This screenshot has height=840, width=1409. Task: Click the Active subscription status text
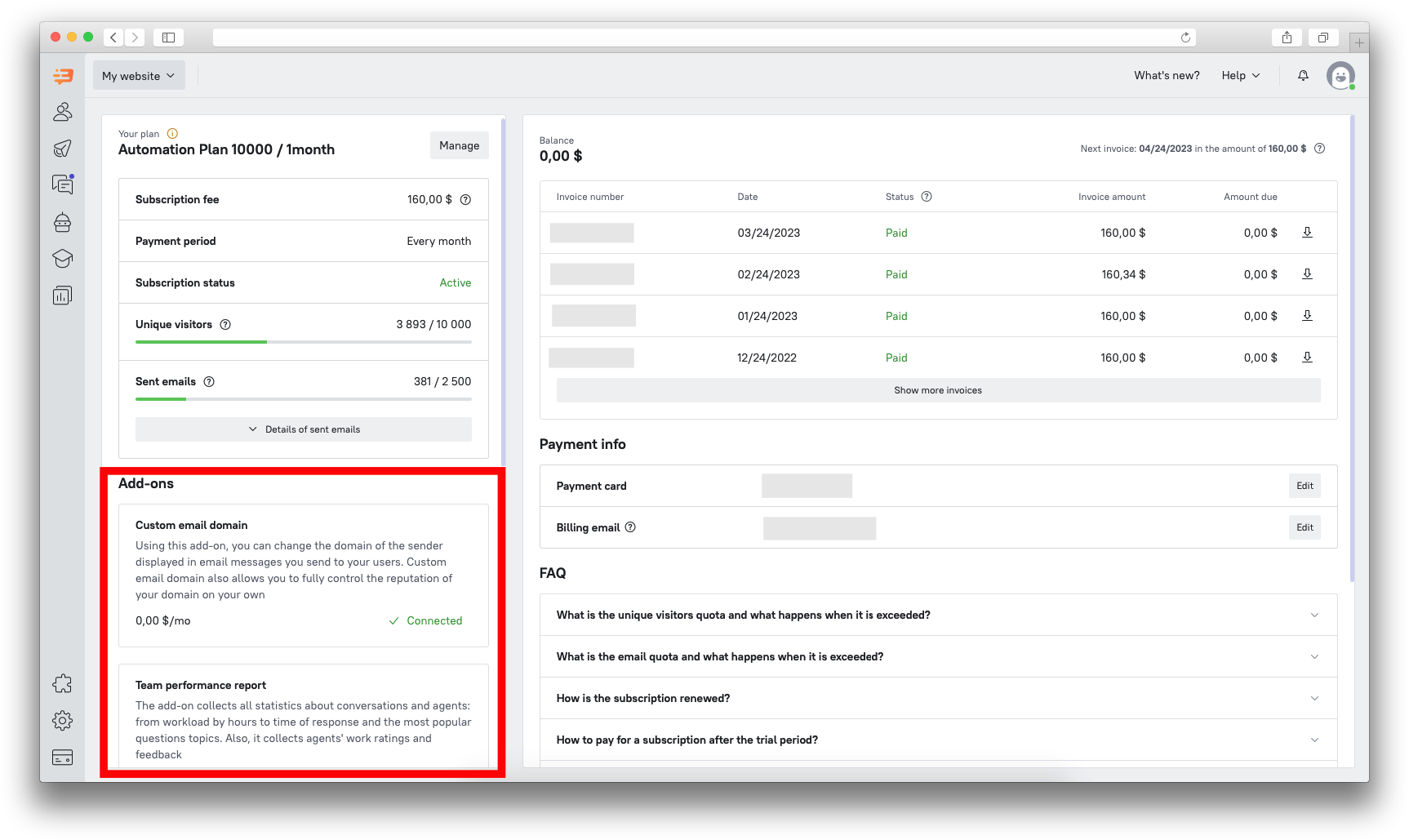456,283
